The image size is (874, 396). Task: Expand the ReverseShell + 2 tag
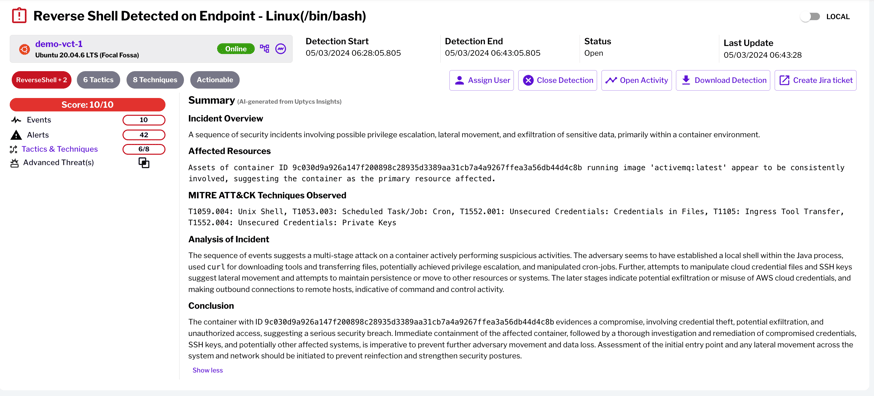coord(42,80)
